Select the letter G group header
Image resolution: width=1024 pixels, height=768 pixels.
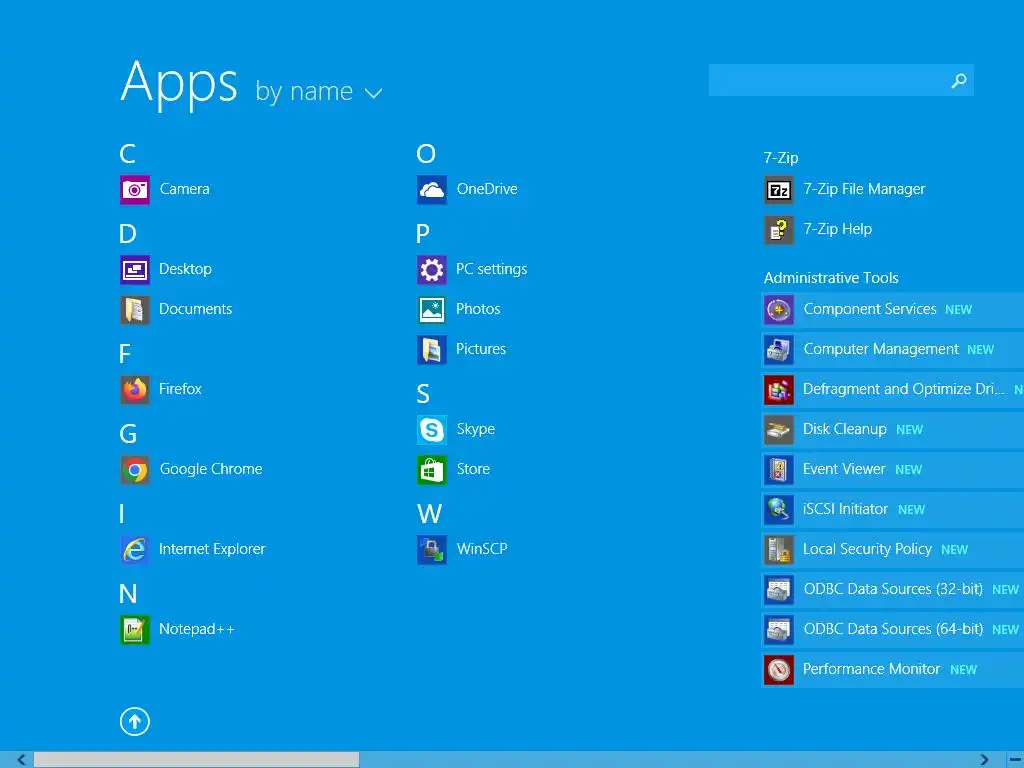click(x=128, y=434)
